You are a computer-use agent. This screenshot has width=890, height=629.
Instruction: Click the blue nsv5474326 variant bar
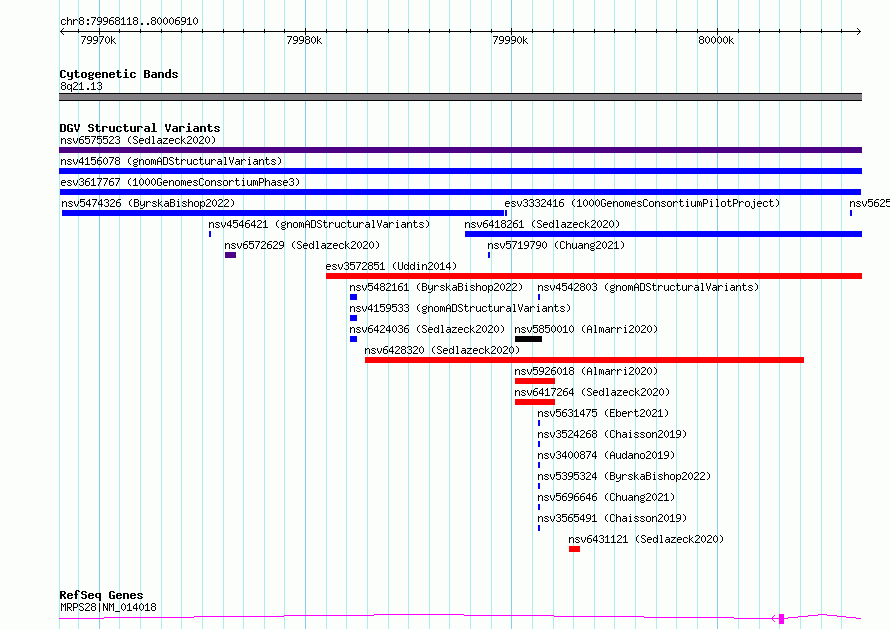coord(283,213)
